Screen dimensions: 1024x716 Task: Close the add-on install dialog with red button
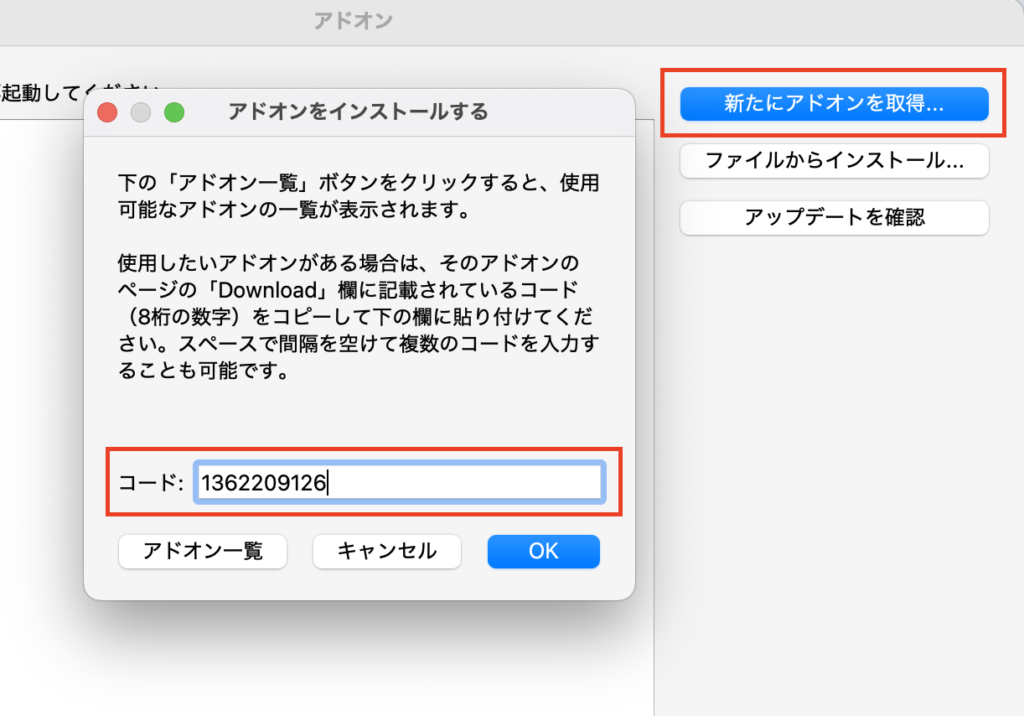pos(108,112)
